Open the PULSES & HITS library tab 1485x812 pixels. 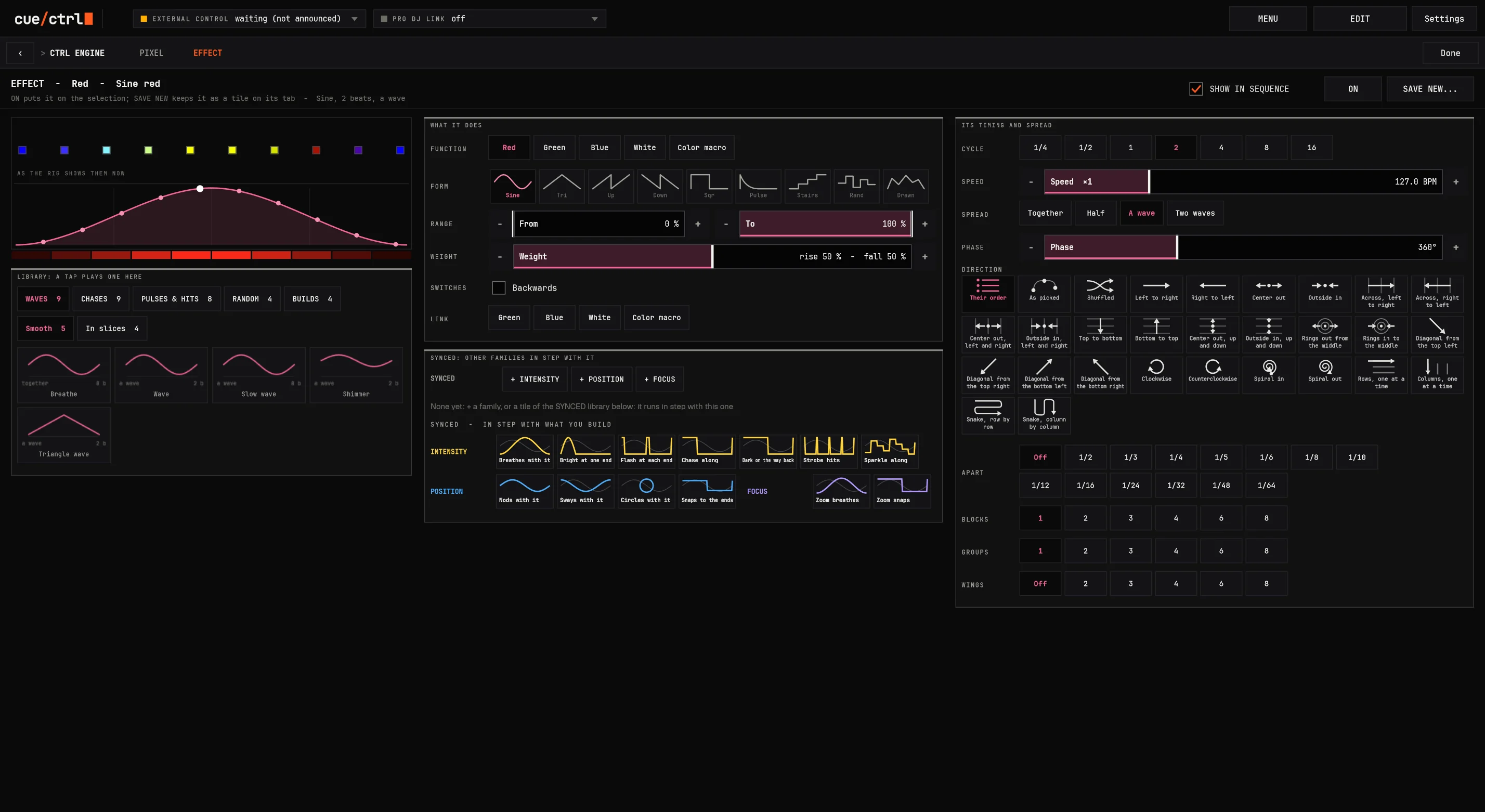(x=176, y=298)
